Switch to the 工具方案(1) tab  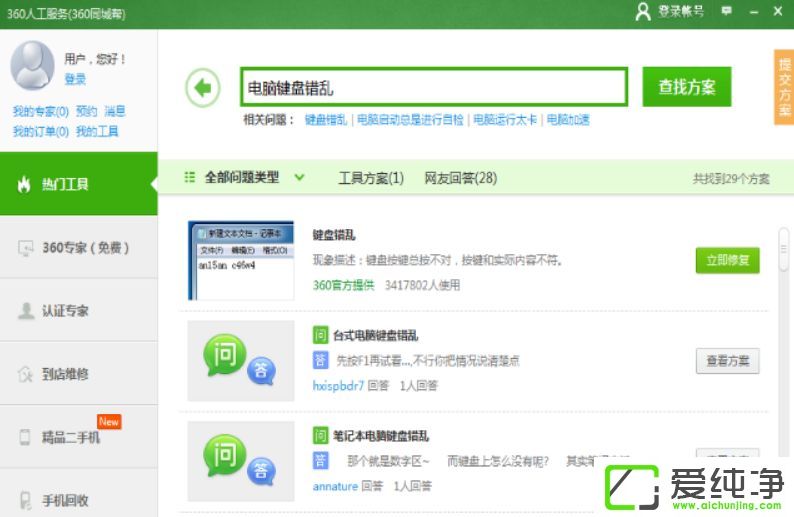[x=371, y=178]
